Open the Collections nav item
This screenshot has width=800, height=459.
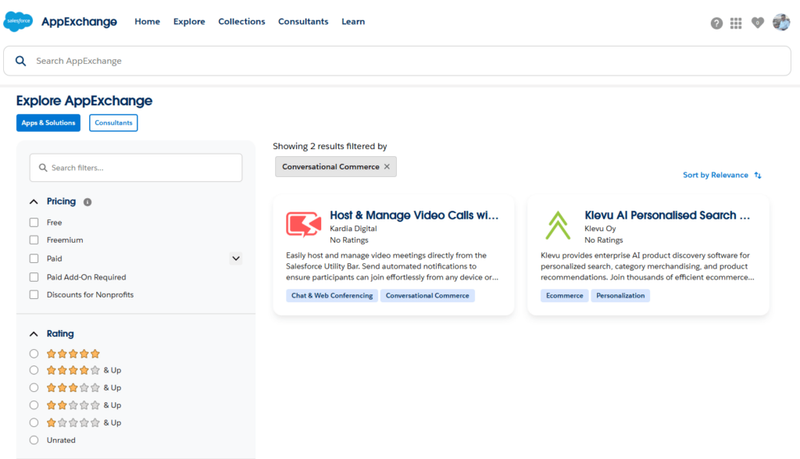242,21
